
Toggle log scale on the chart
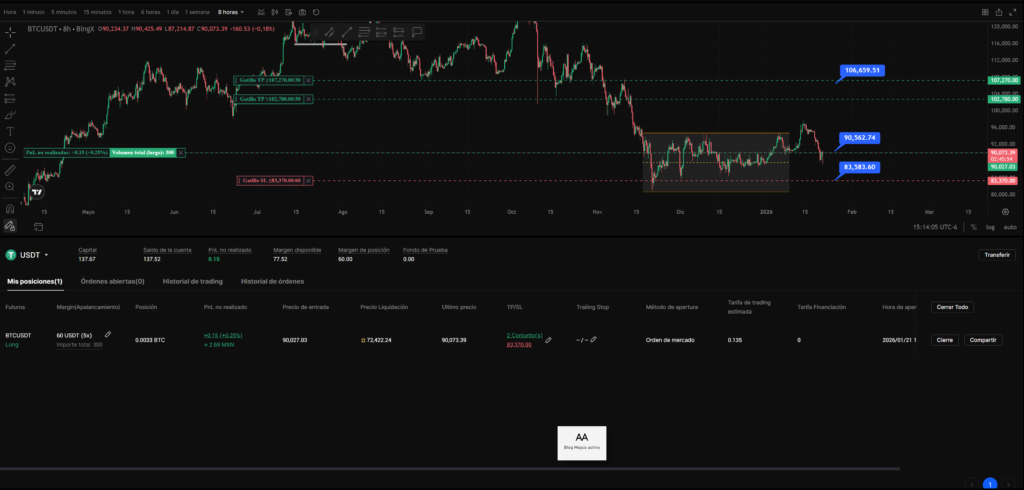tap(990, 227)
